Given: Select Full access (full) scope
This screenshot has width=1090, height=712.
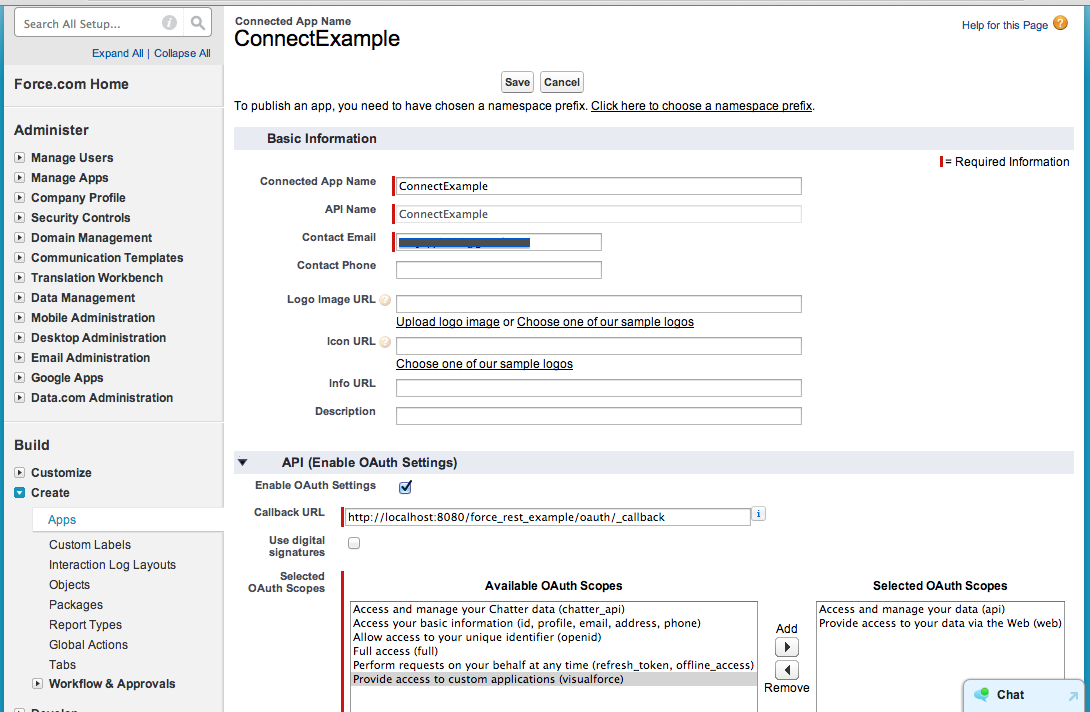Looking at the screenshot, I should [x=396, y=652].
